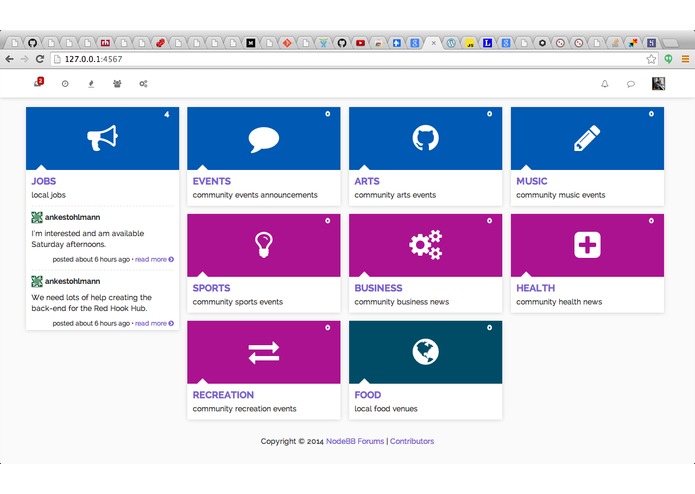
Task: Open the FOOD category title
Action: click(x=367, y=395)
